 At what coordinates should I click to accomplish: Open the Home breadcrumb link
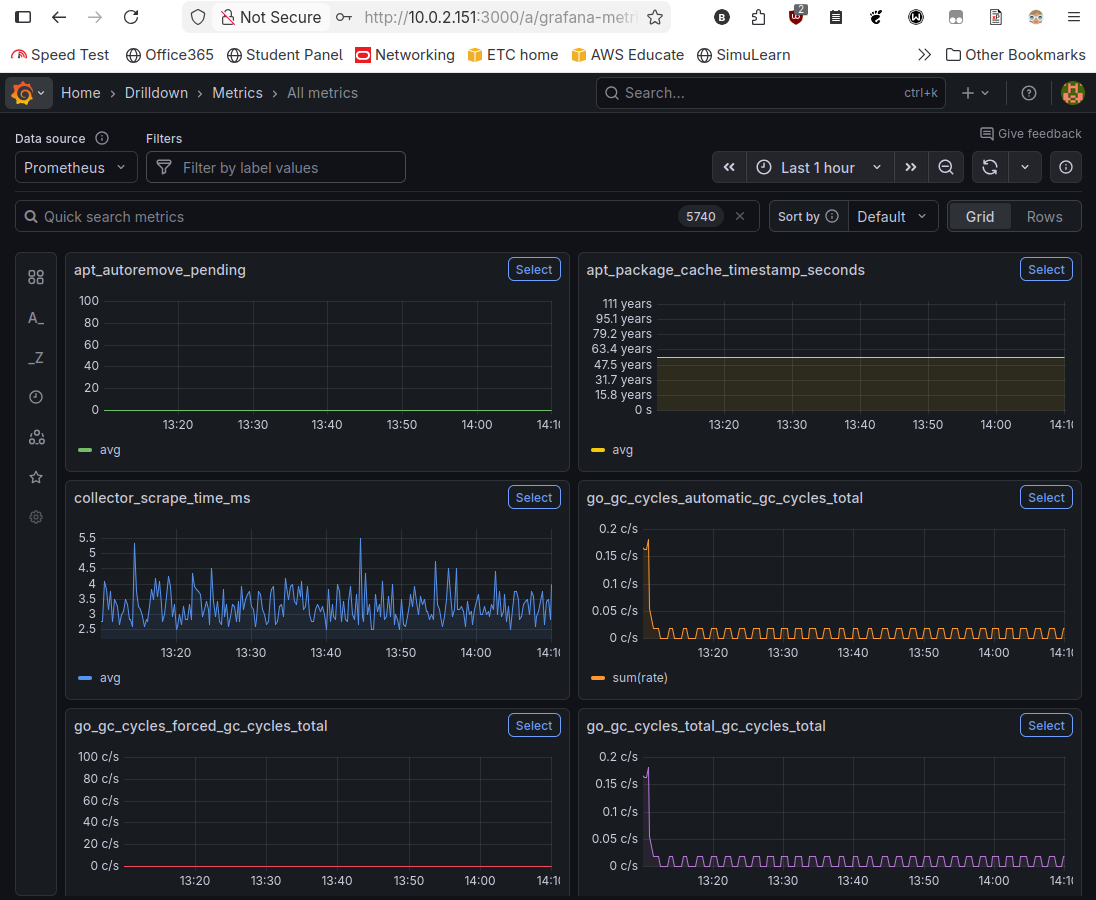[x=80, y=92]
